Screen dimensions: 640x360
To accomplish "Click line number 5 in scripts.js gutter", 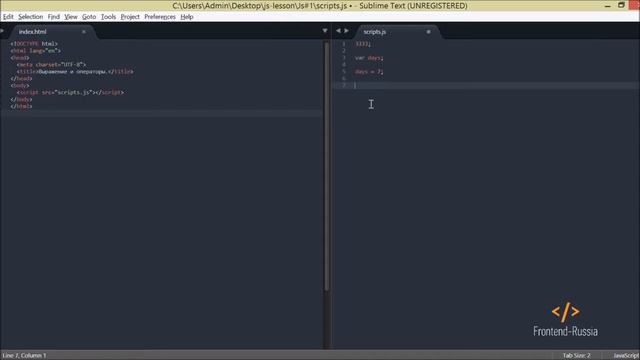I will coord(344,71).
